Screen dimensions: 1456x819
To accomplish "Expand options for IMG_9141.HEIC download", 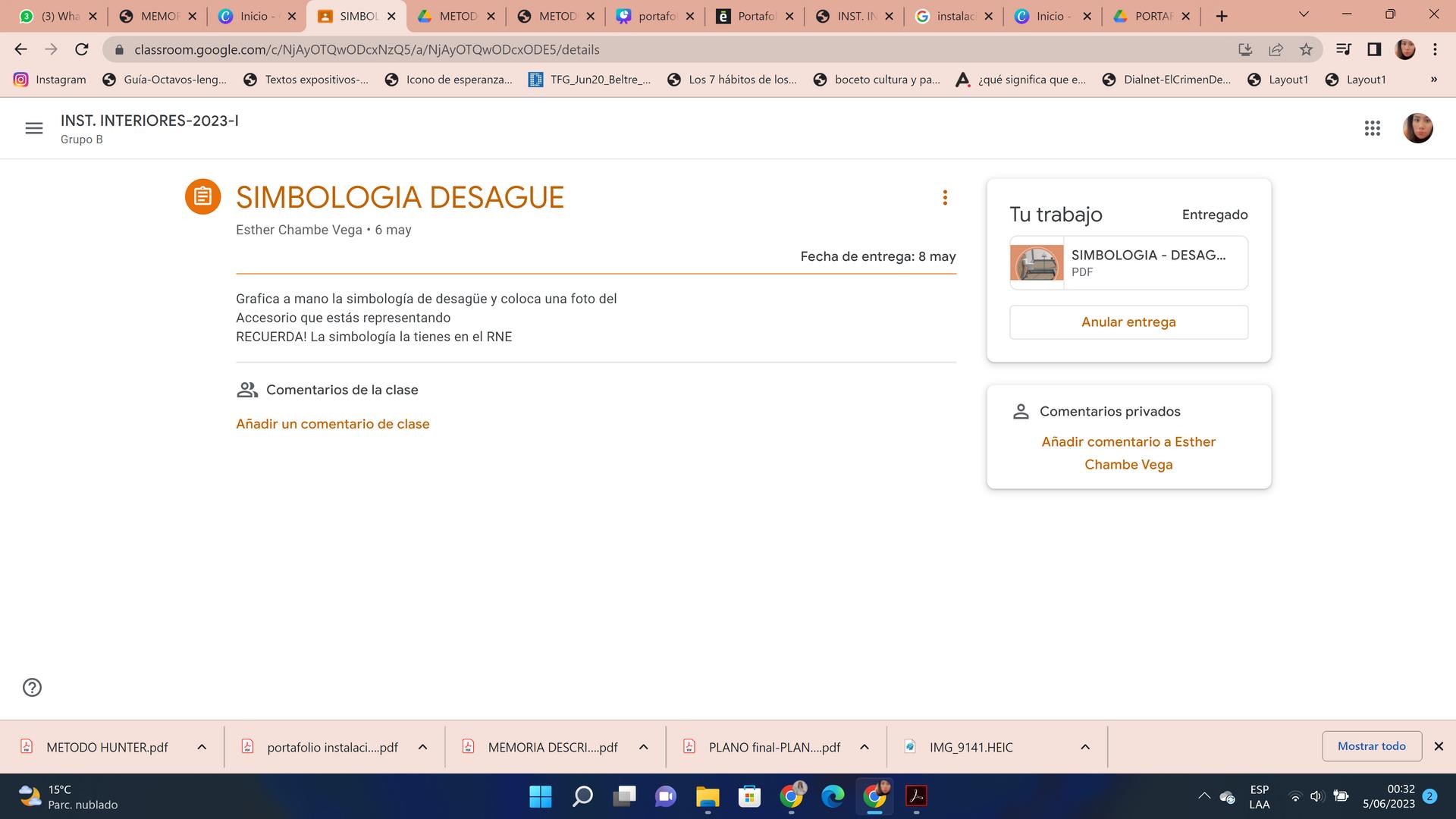I will tap(1085, 747).
